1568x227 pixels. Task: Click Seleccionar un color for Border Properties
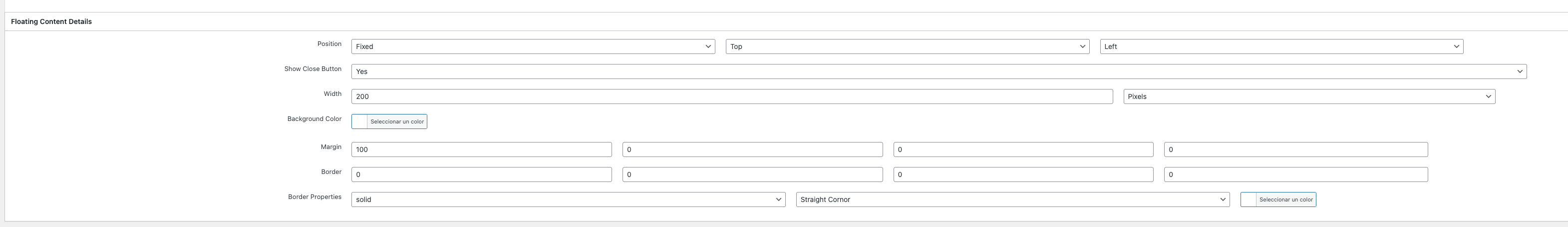pyautogui.click(x=1286, y=199)
